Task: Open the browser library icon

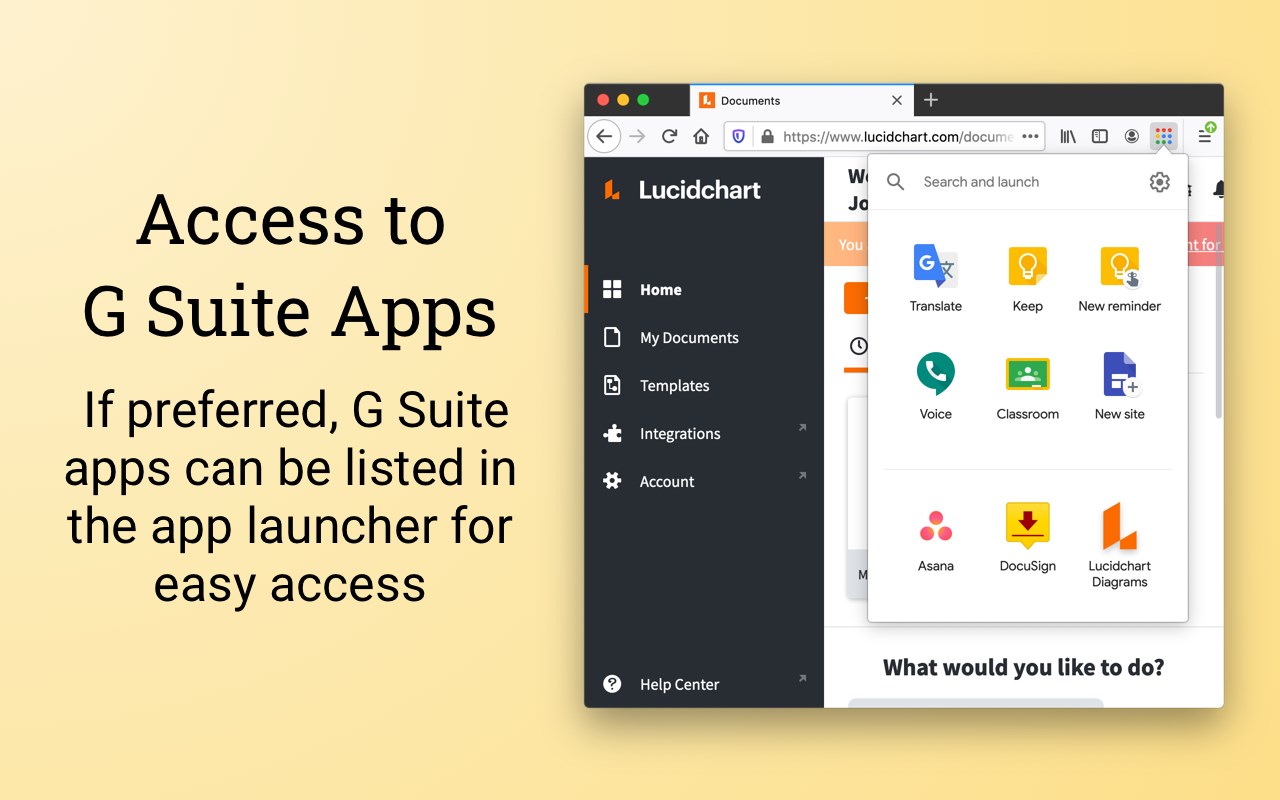Action: point(1068,136)
